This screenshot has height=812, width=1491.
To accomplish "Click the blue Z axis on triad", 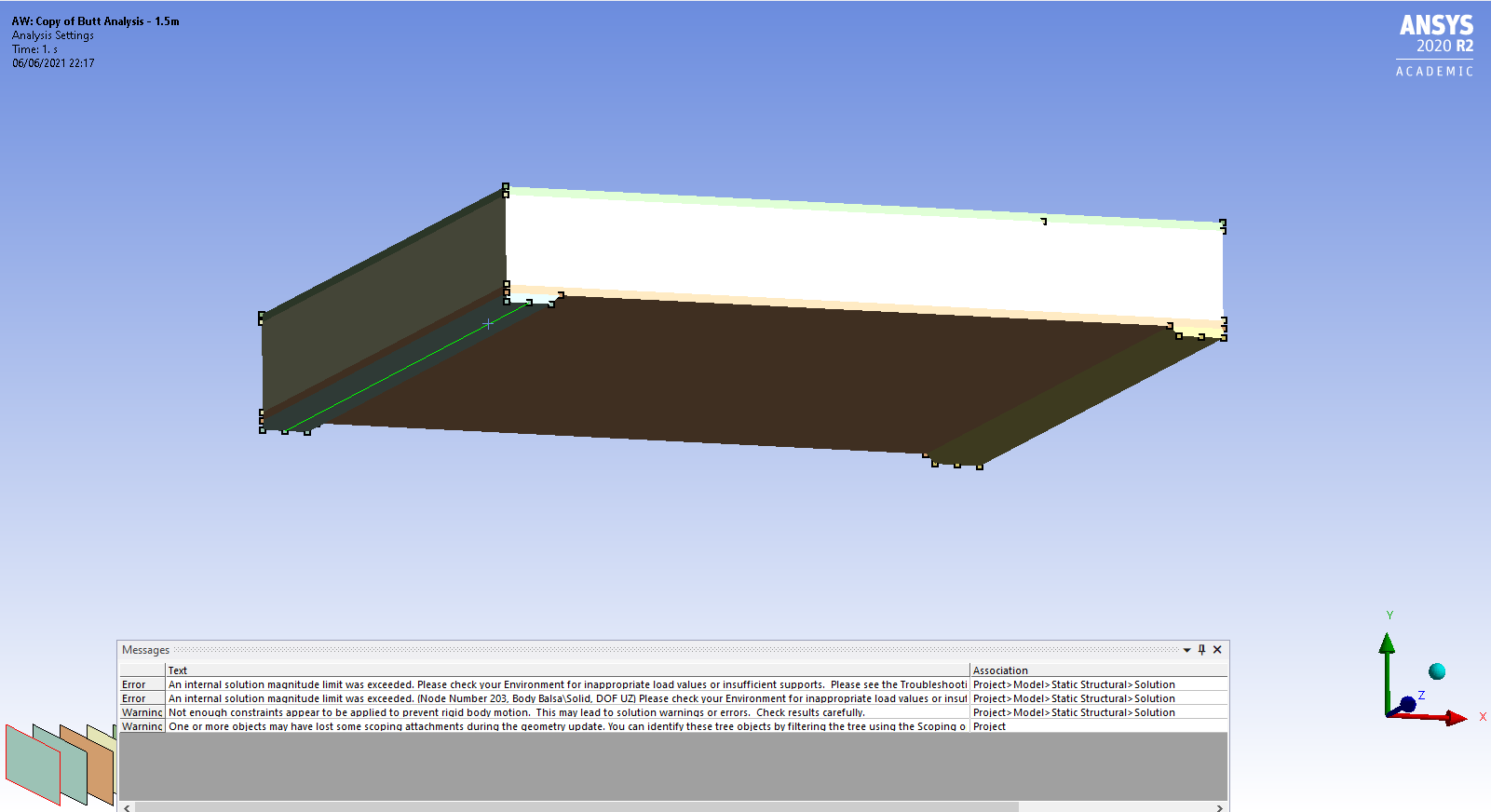I will tap(1407, 704).
